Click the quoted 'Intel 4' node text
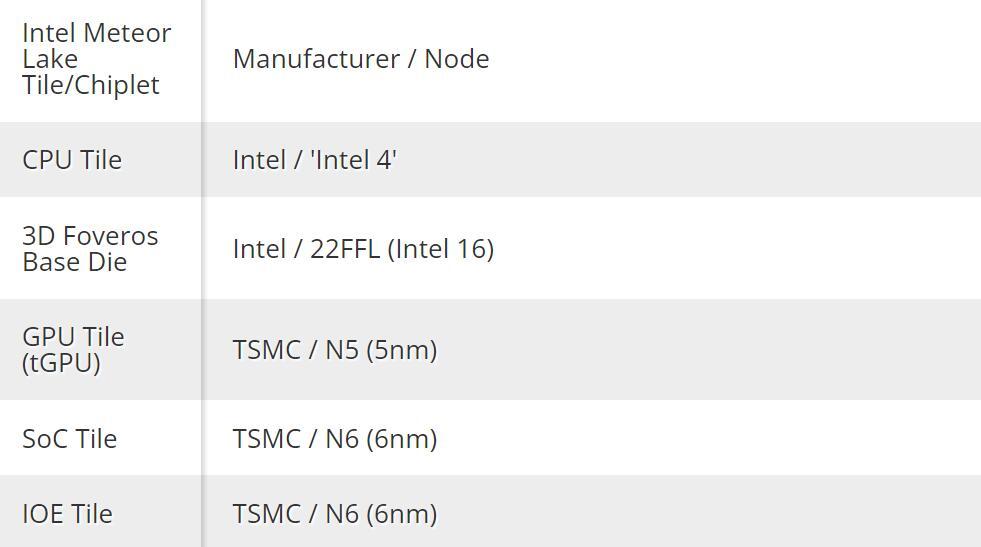The height and width of the screenshot is (547, 981). point(355,160)
